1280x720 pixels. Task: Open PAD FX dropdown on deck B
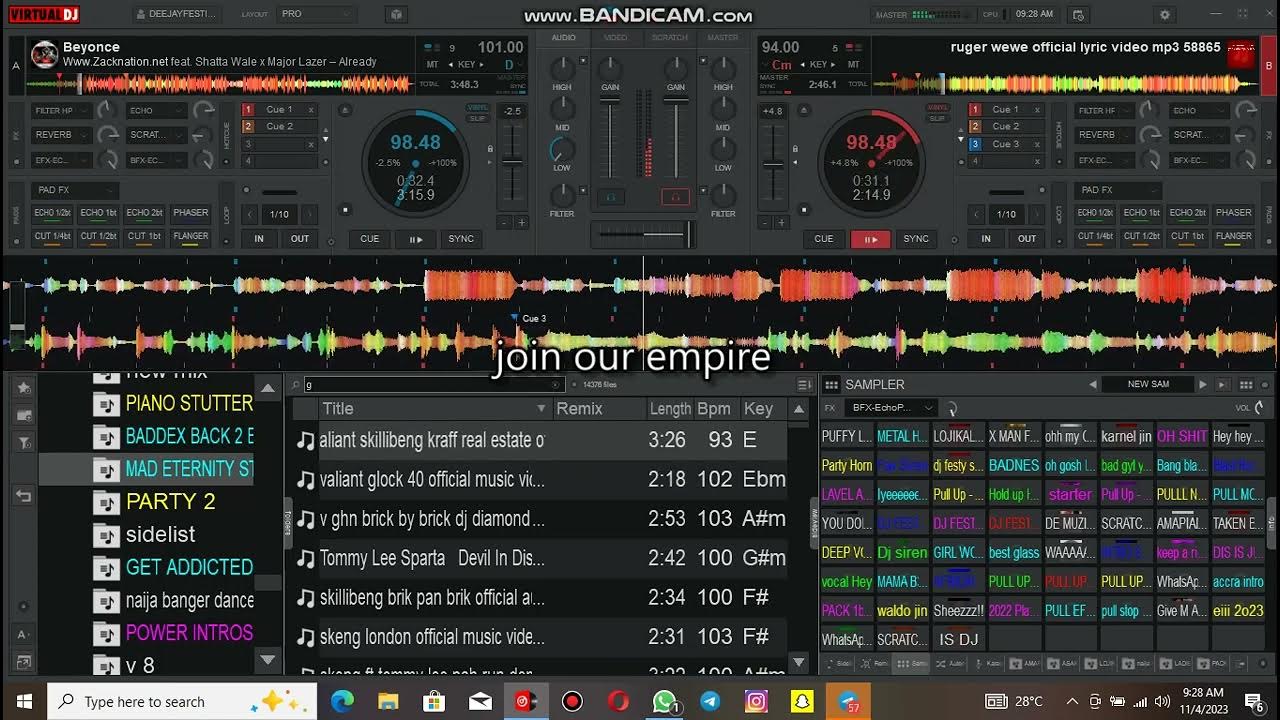pyautogui.click(x=1117, y=189)
